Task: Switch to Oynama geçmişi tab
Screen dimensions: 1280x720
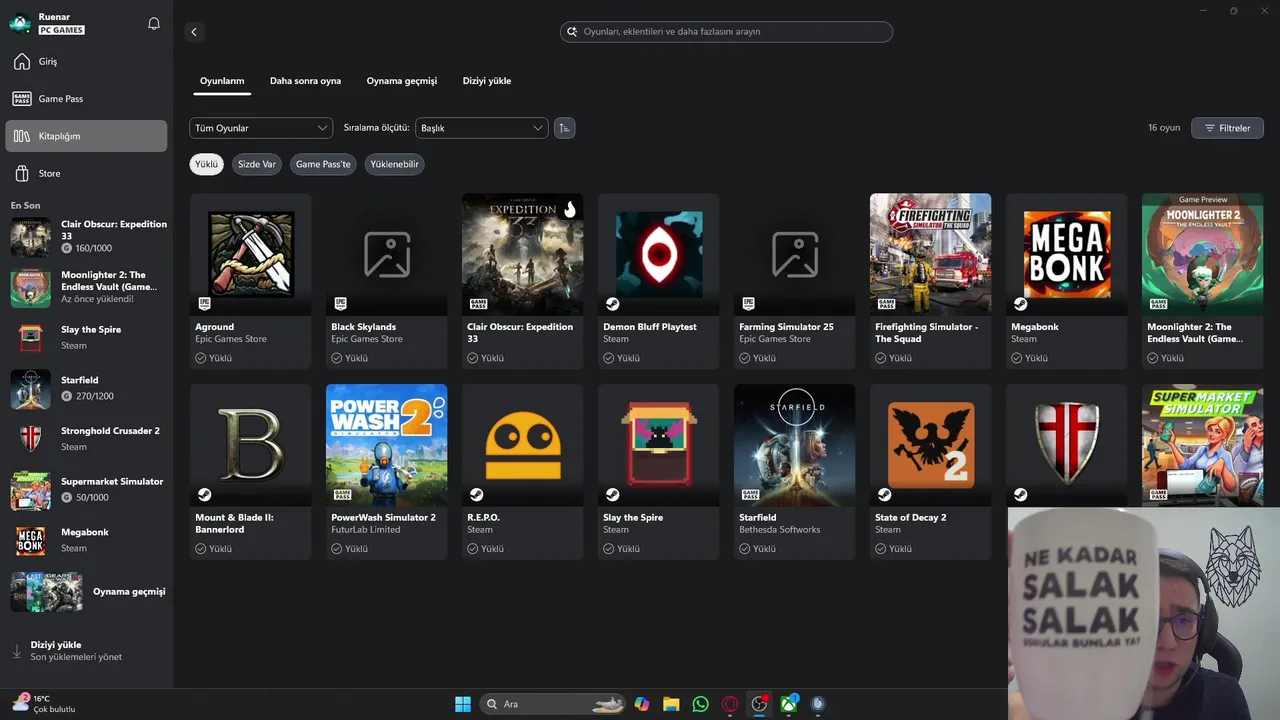Action: (x=402, y=81)
